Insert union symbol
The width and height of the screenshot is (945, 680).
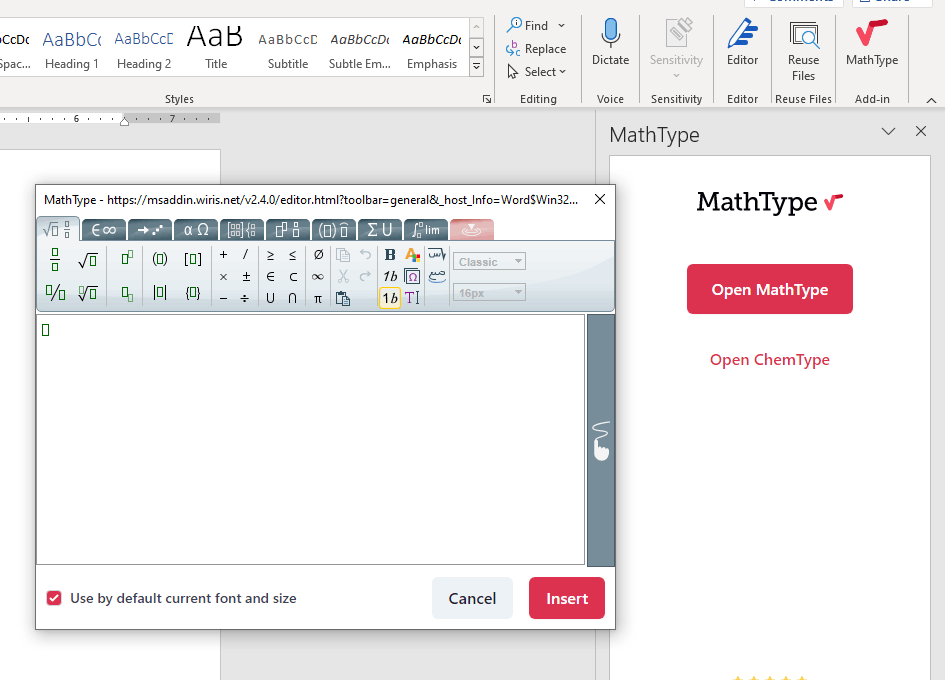click(x=271, y=298)
